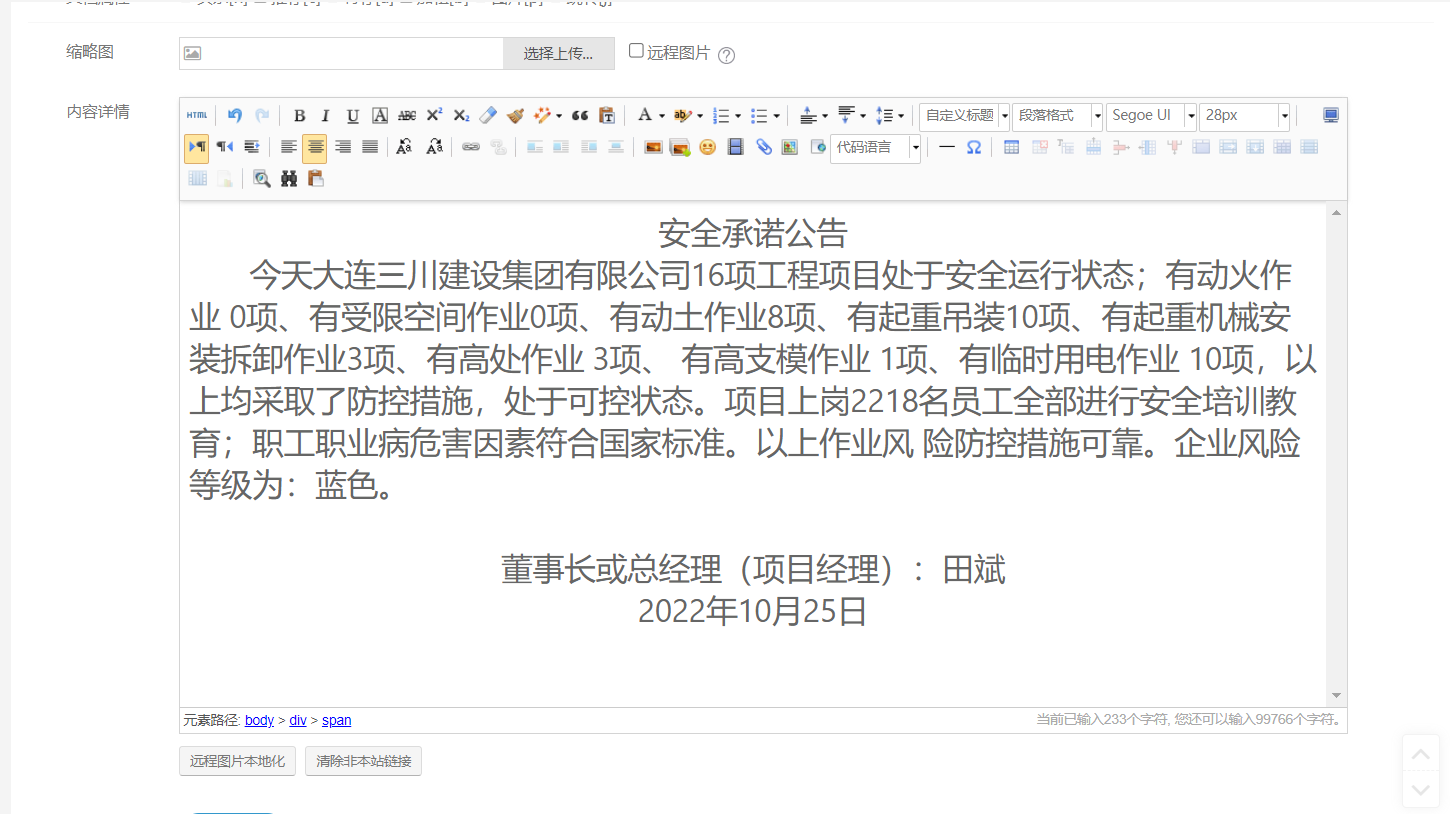Toggle first-line indent
This screenshot has height=814, width=1450.
252,147
